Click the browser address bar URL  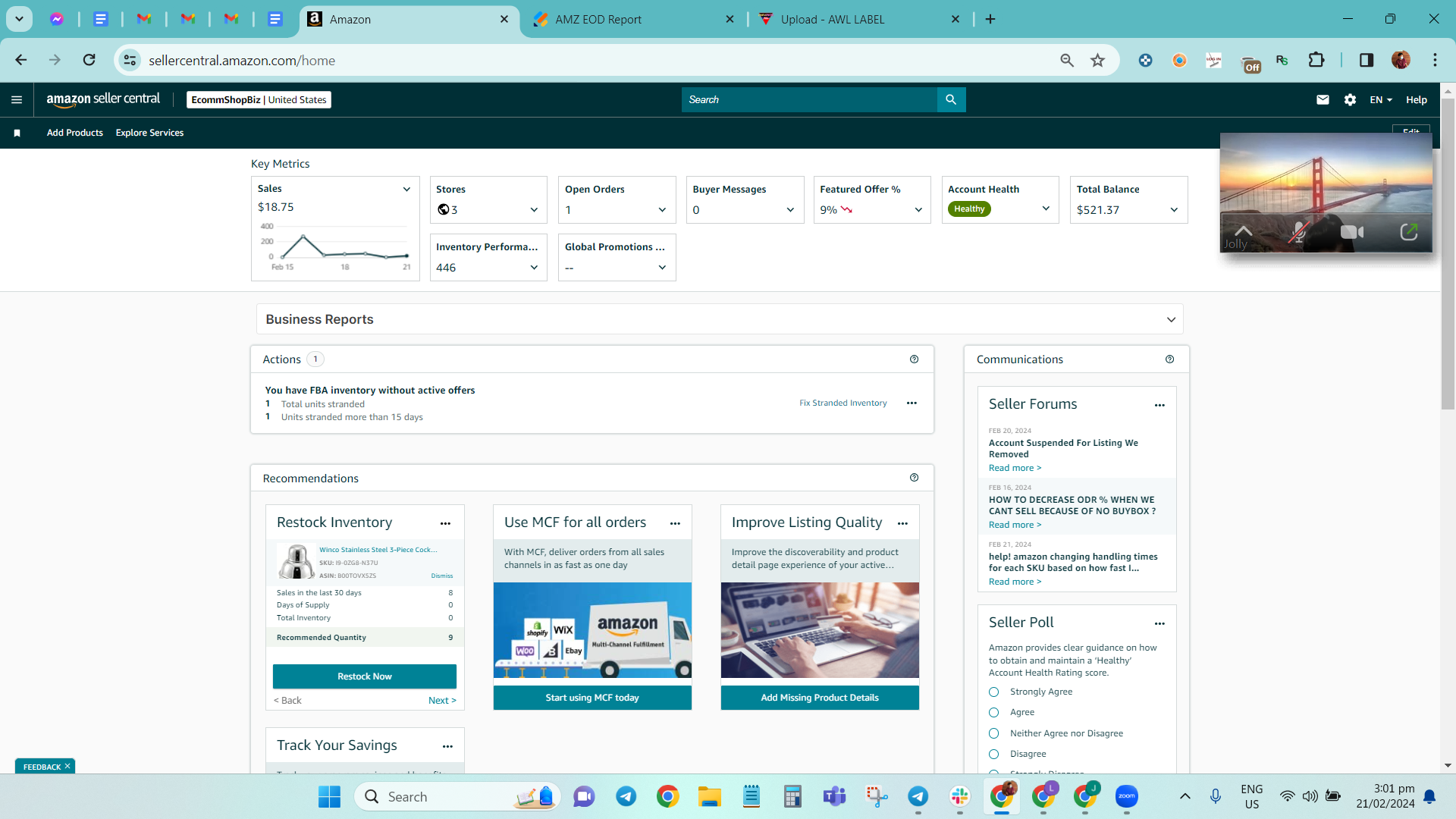pyautogui.click(x=241, y=61)
